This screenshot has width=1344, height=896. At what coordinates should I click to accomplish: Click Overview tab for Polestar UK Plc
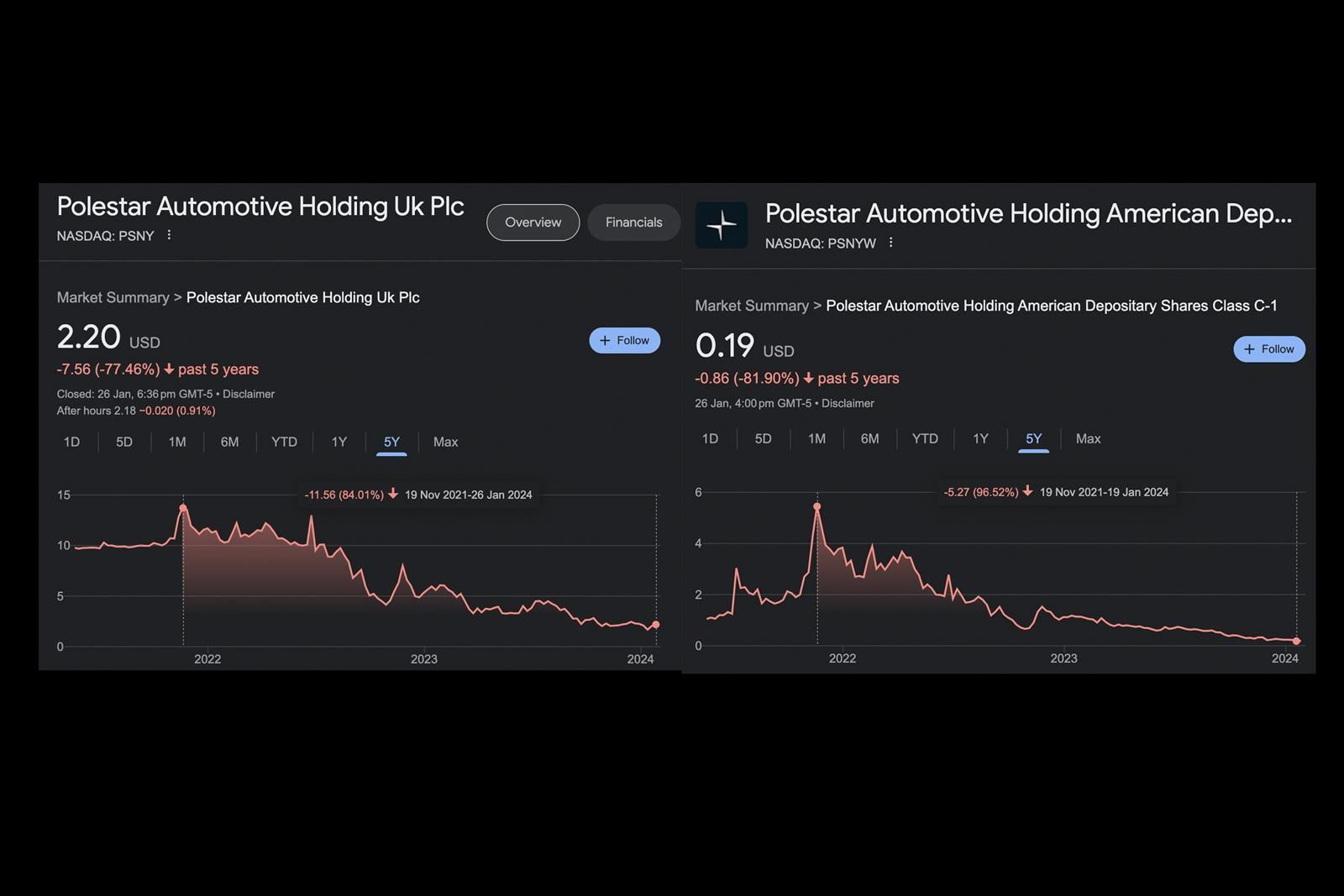533,223
